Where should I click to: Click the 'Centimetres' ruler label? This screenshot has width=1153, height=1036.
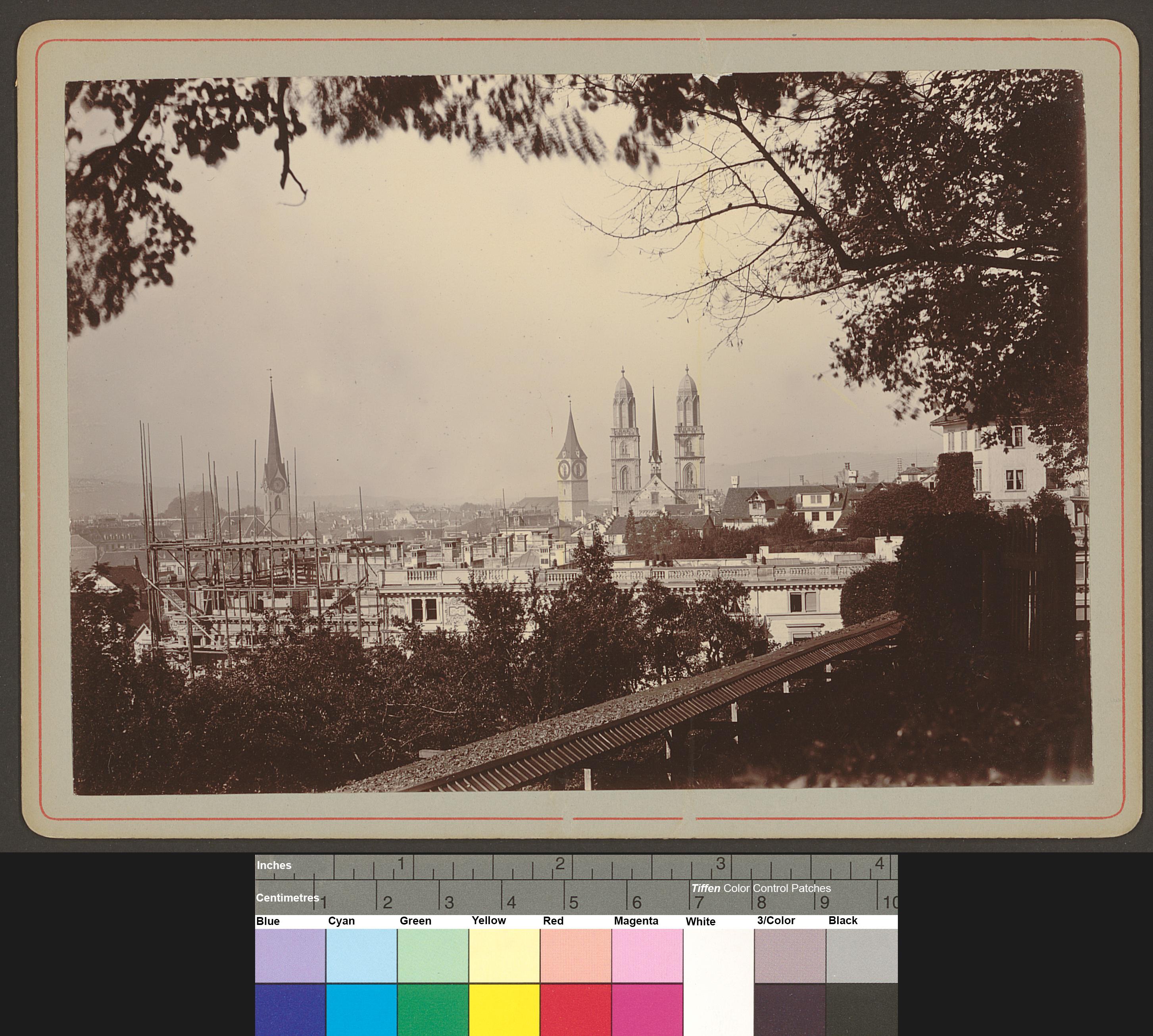[287, 898]
